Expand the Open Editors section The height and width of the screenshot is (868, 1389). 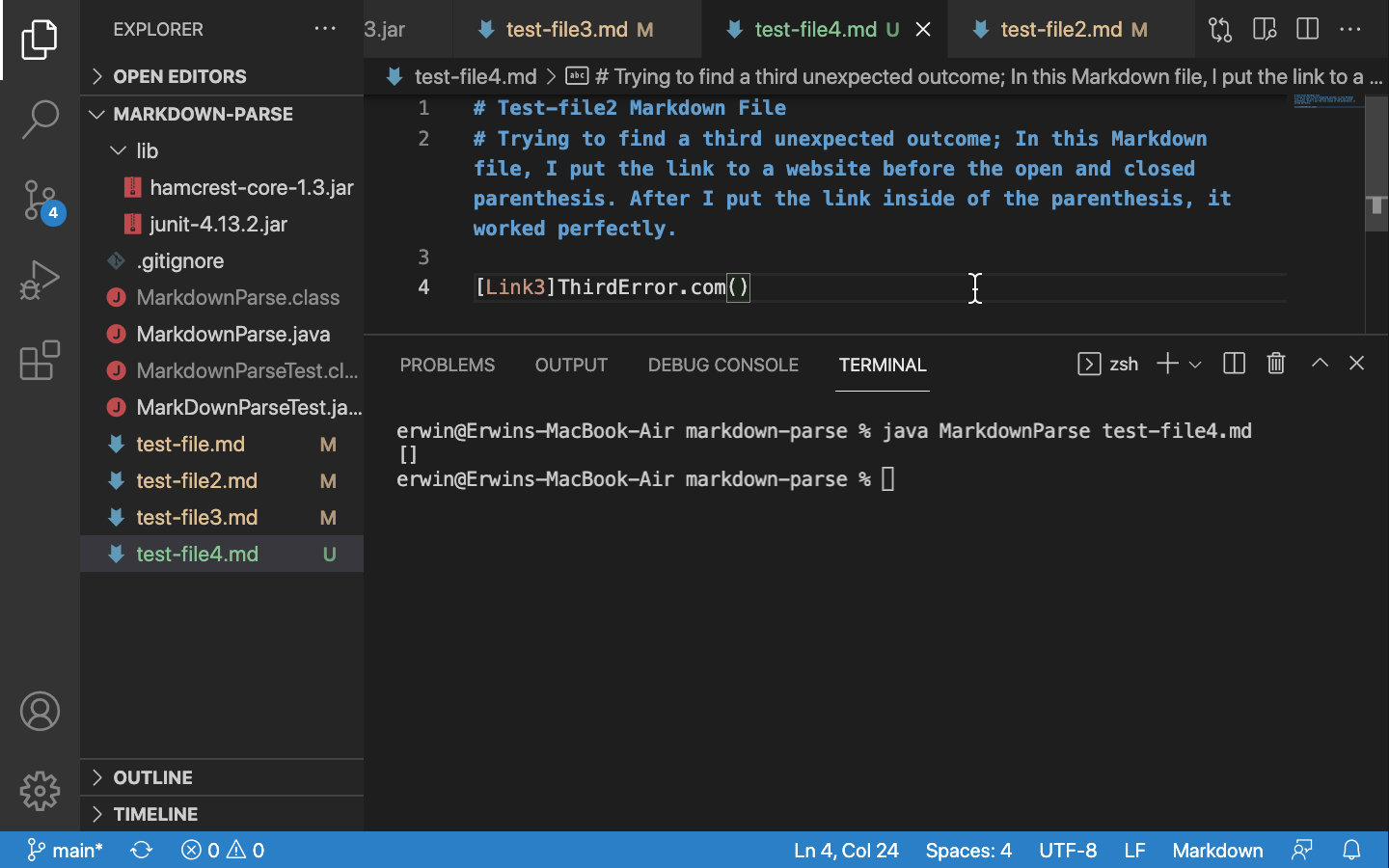(x=222, y=76)
